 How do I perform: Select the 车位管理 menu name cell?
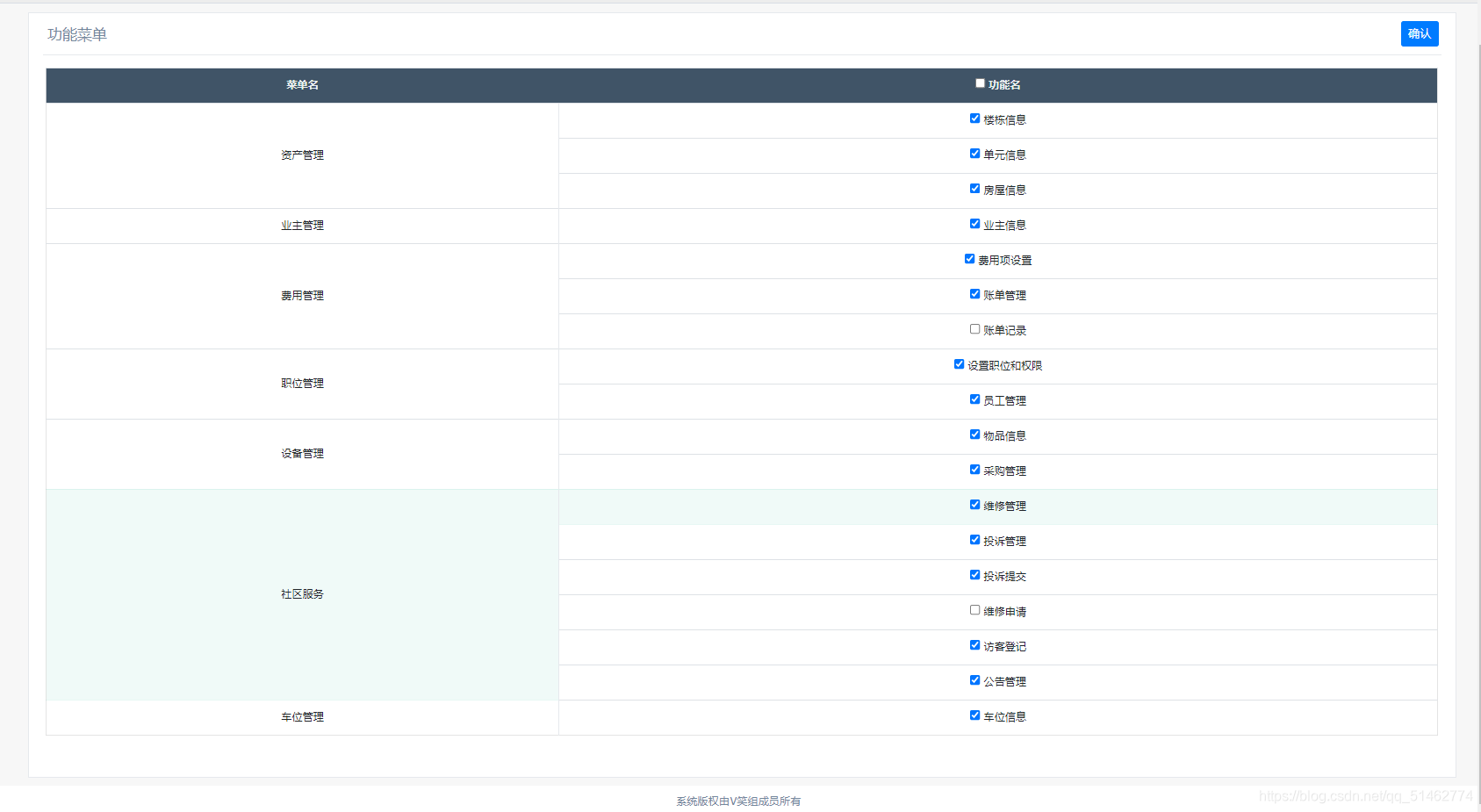[x=302, y=717]
